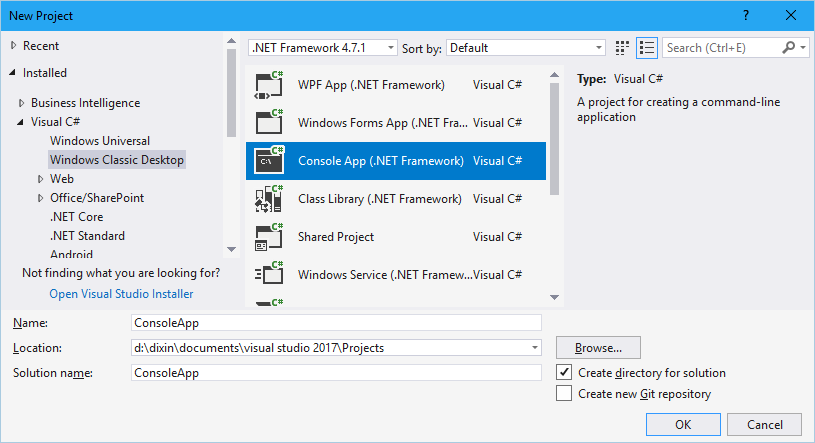Viewport: 815px width, 443px height.
Task: Open search options dropdown arrow
Action: click(804, 48)
